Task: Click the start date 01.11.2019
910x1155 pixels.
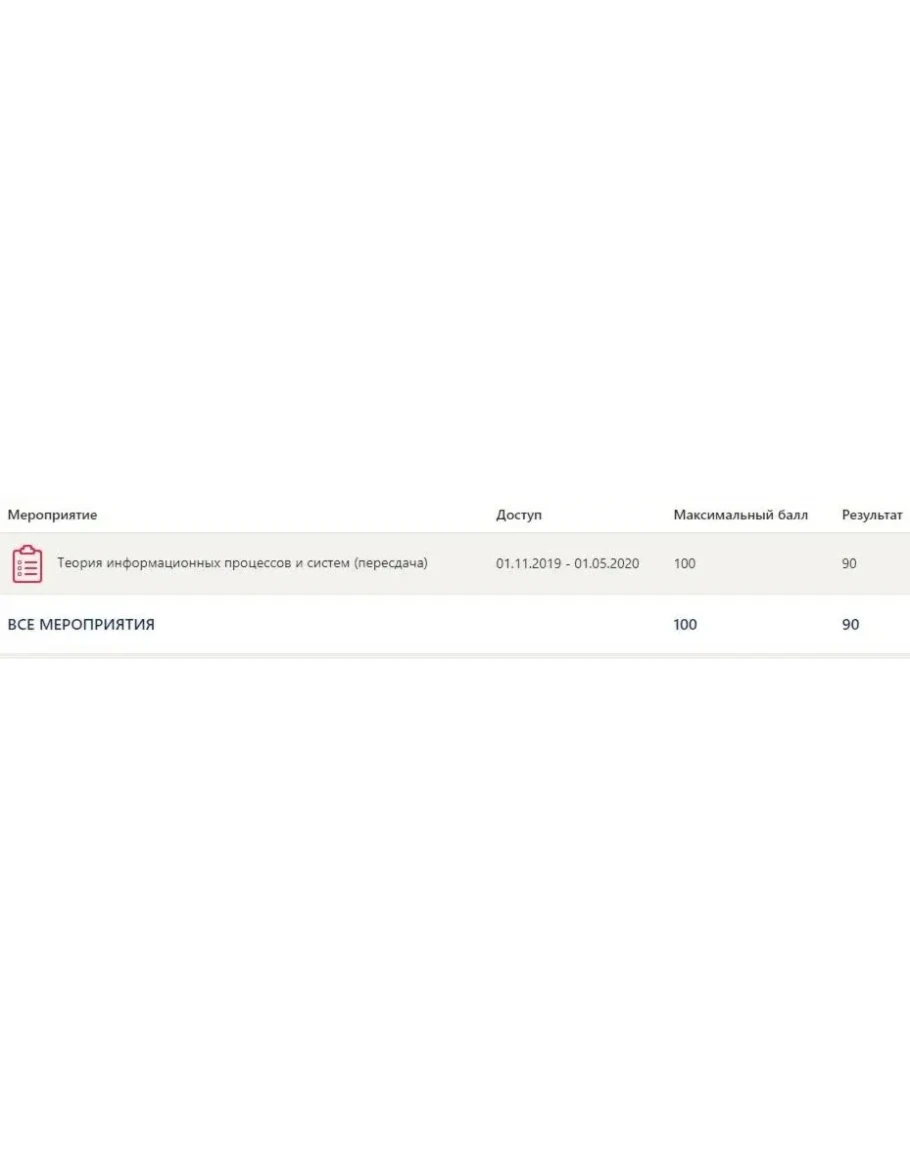Action: pos(529,564)
